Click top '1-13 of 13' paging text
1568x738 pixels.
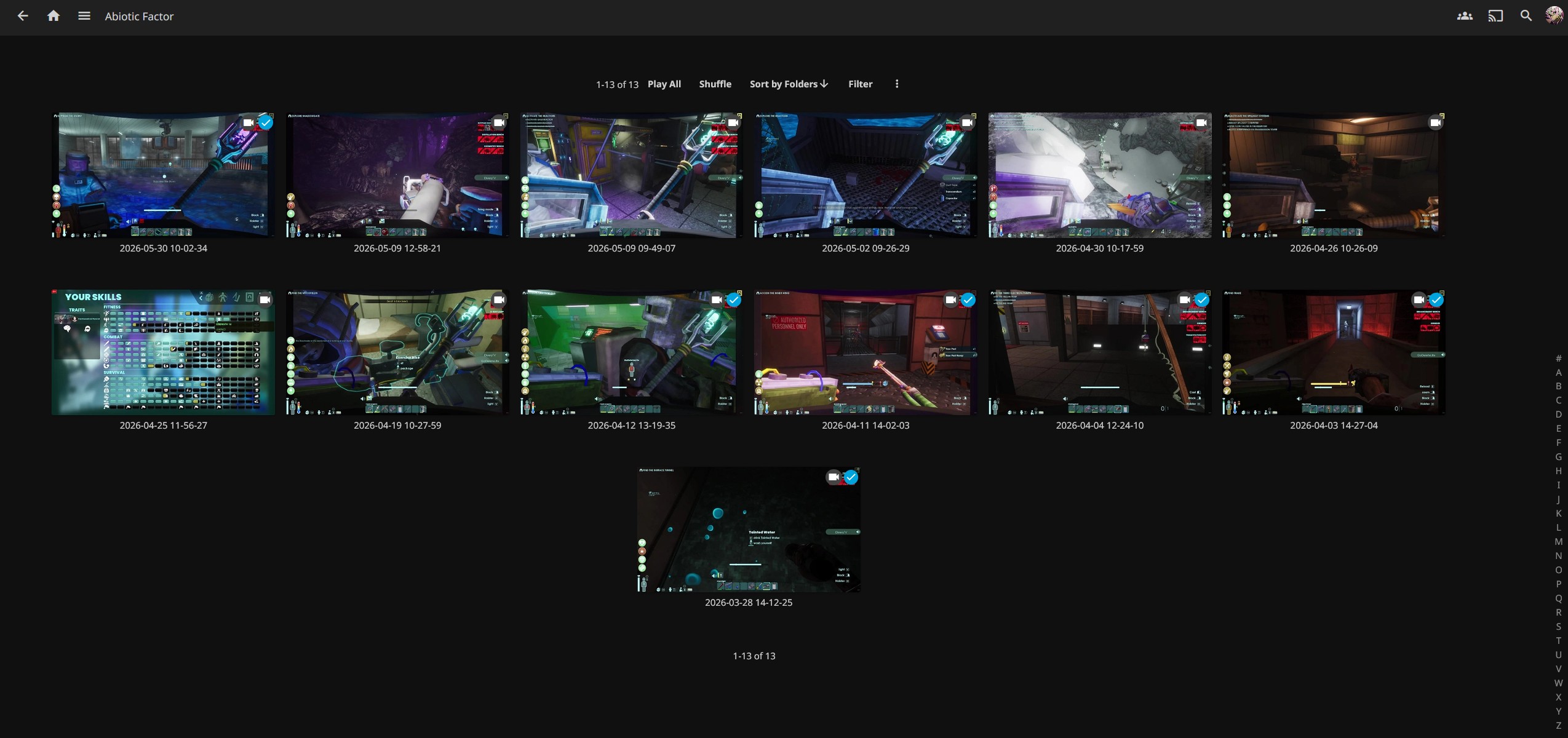click(617, 84)
